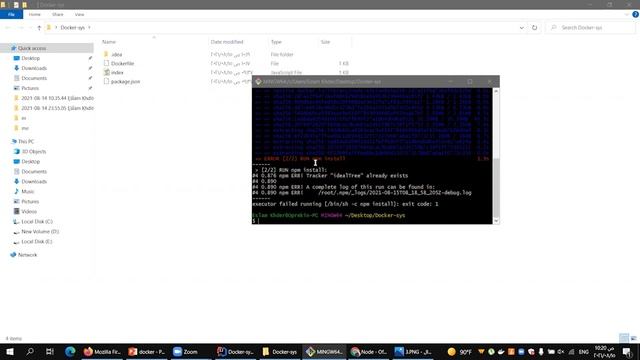This screenshot has height=360, width=640.
Task: Switch to Node Chrome taskbar window
Action: click(x=369, y=352)
